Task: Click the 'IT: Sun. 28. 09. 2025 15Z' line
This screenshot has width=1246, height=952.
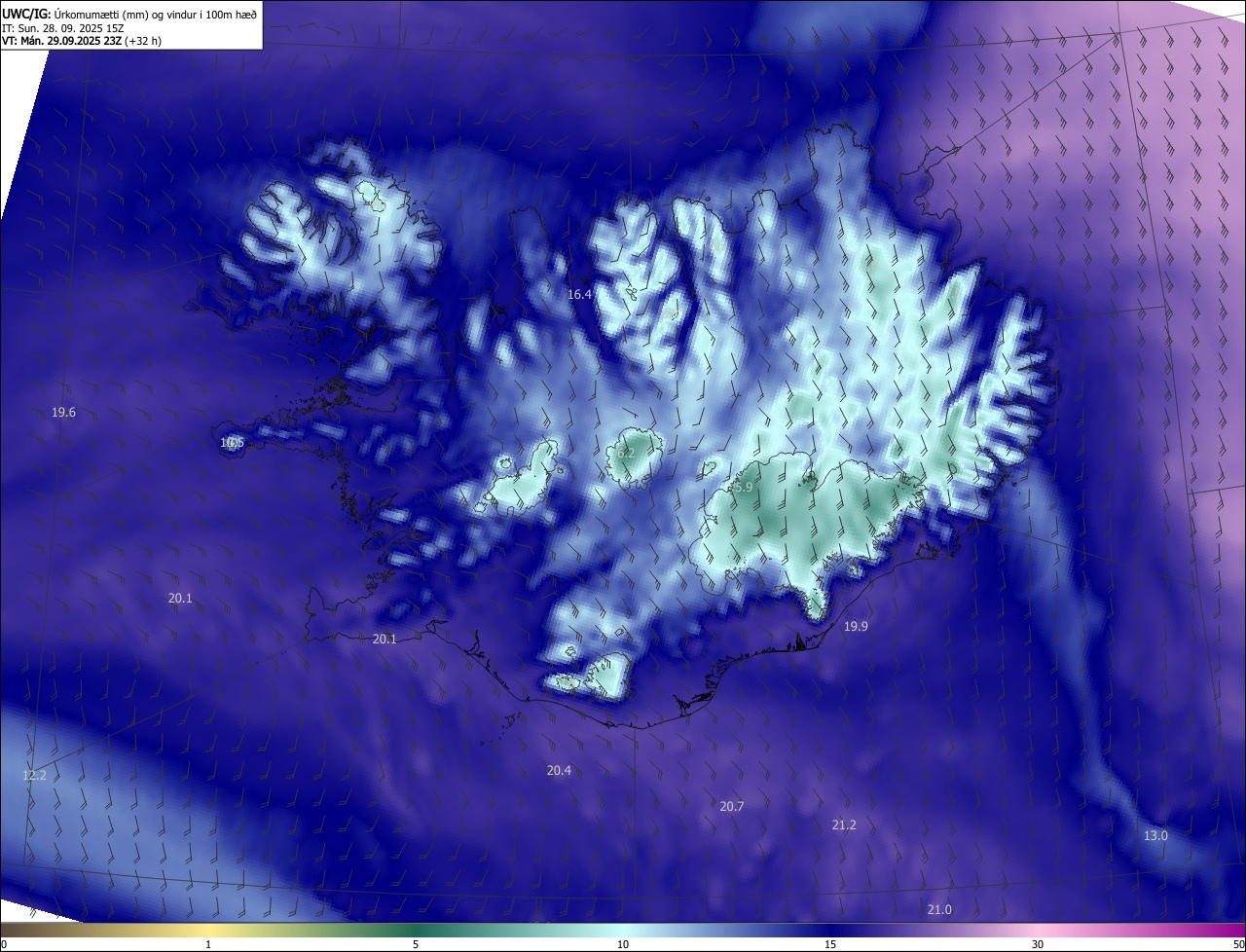Action: coord(62,28)
